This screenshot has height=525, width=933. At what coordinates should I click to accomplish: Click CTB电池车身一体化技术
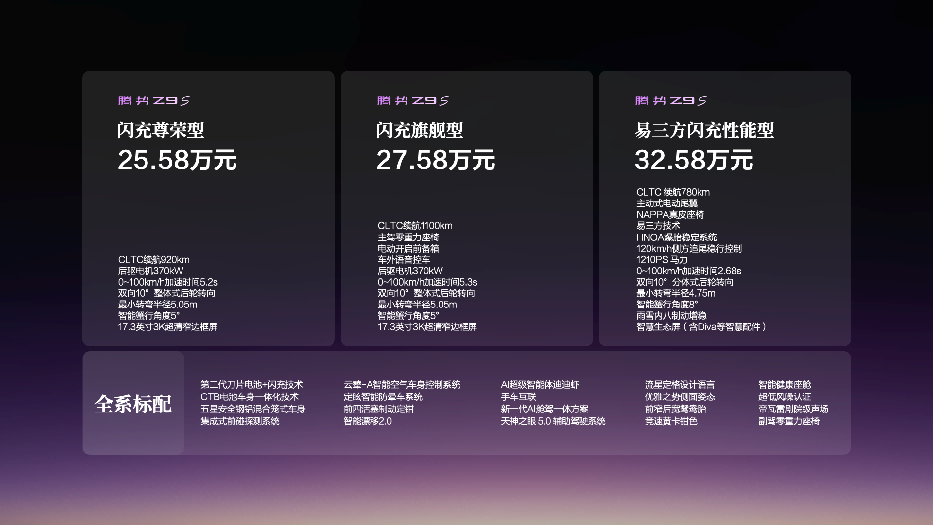249,397
